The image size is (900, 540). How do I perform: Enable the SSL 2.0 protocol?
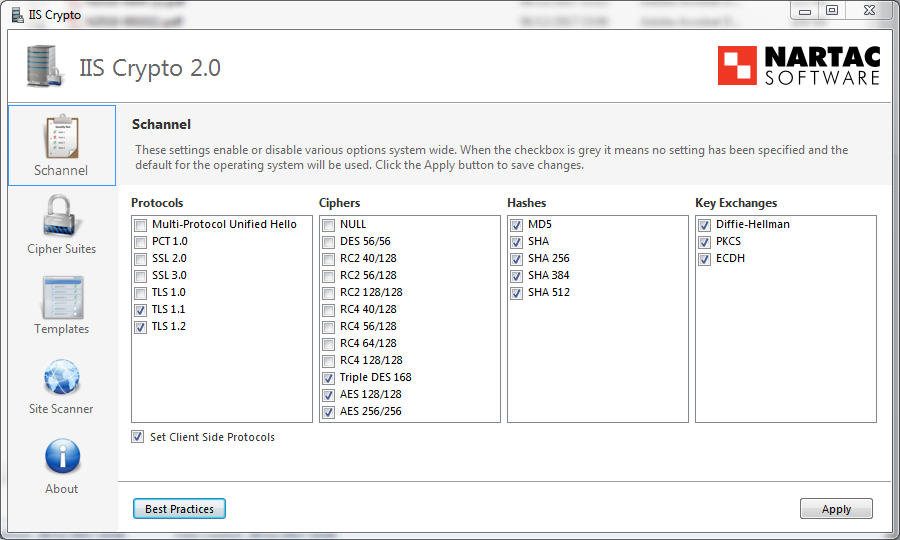click(141, 259)
